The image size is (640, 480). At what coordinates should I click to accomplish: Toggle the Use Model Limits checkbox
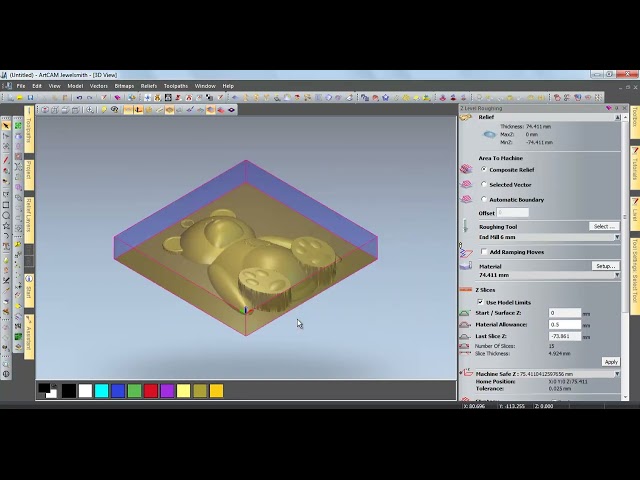[480, 302]
